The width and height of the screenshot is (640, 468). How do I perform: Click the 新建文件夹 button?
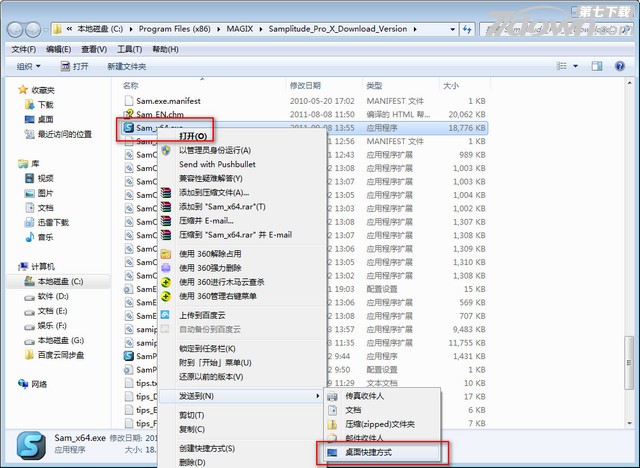[x=127, y=67]
